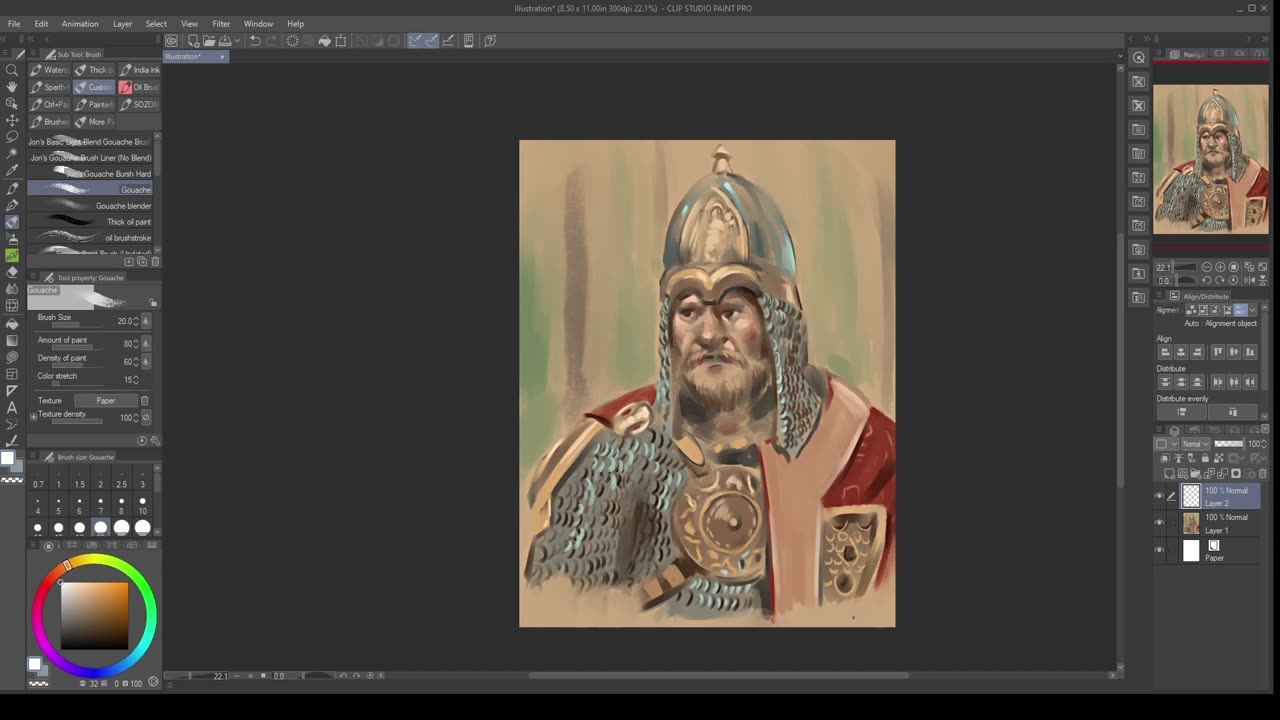Click the Paper texture button

pyautogui.click(x=105, y=401)
